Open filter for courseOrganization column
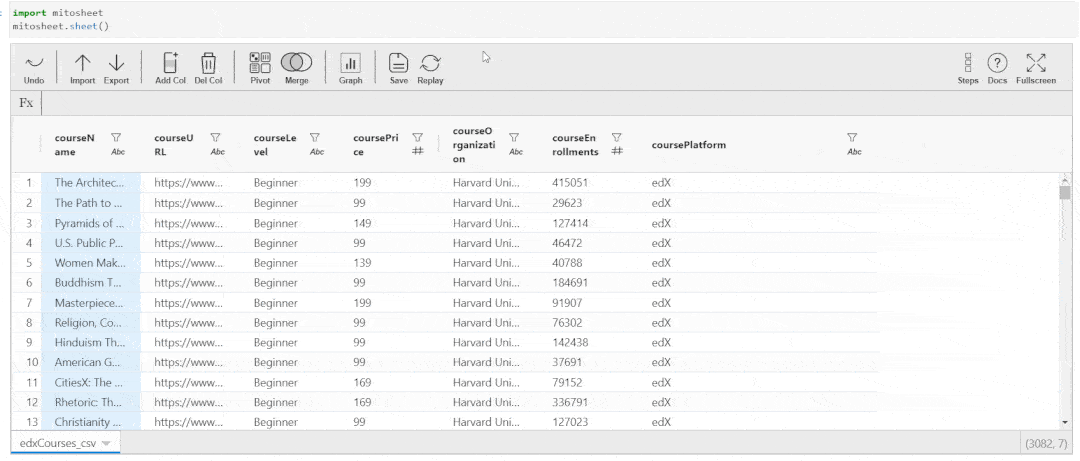Viewport: 1080px width, 461px height. tap(514, 138)
